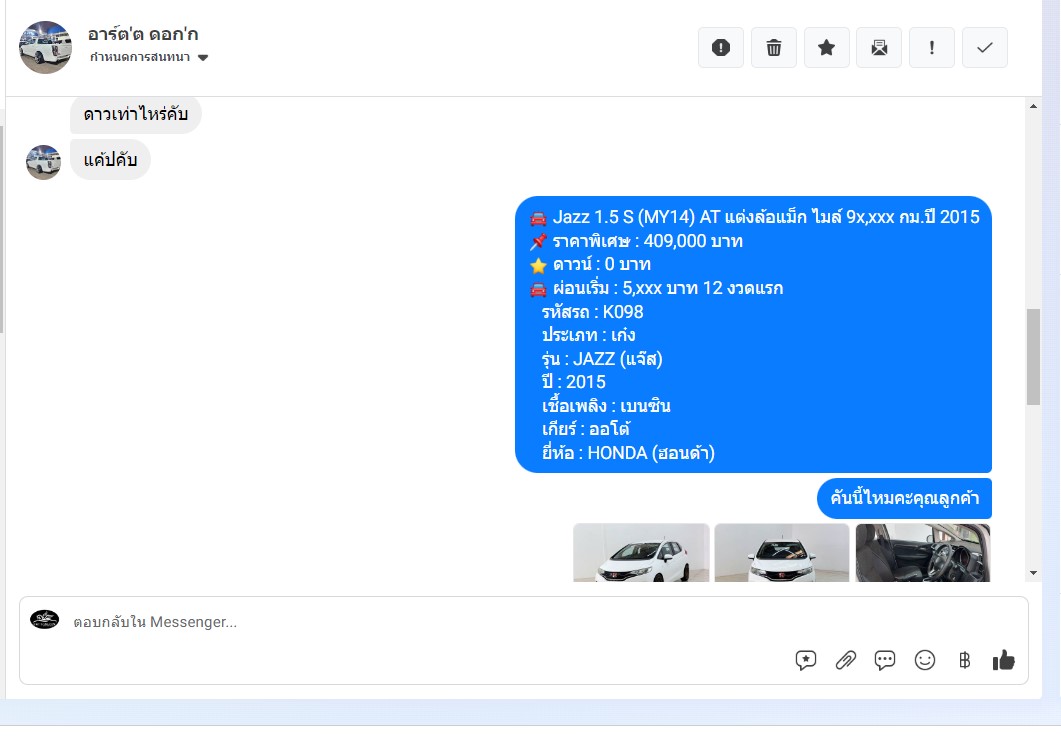Open front-view white Jazz photo thumbnail
This screenshot has width=1061, height=754.
(x=782, y=553)
